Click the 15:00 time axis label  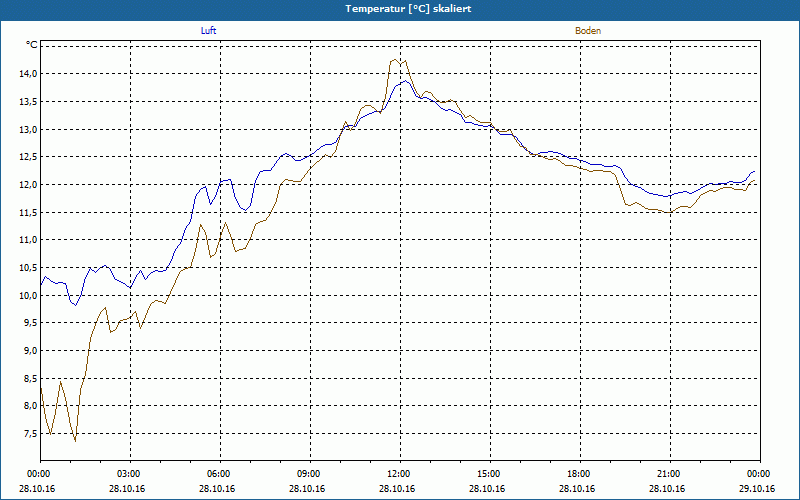tap(490, 474)
